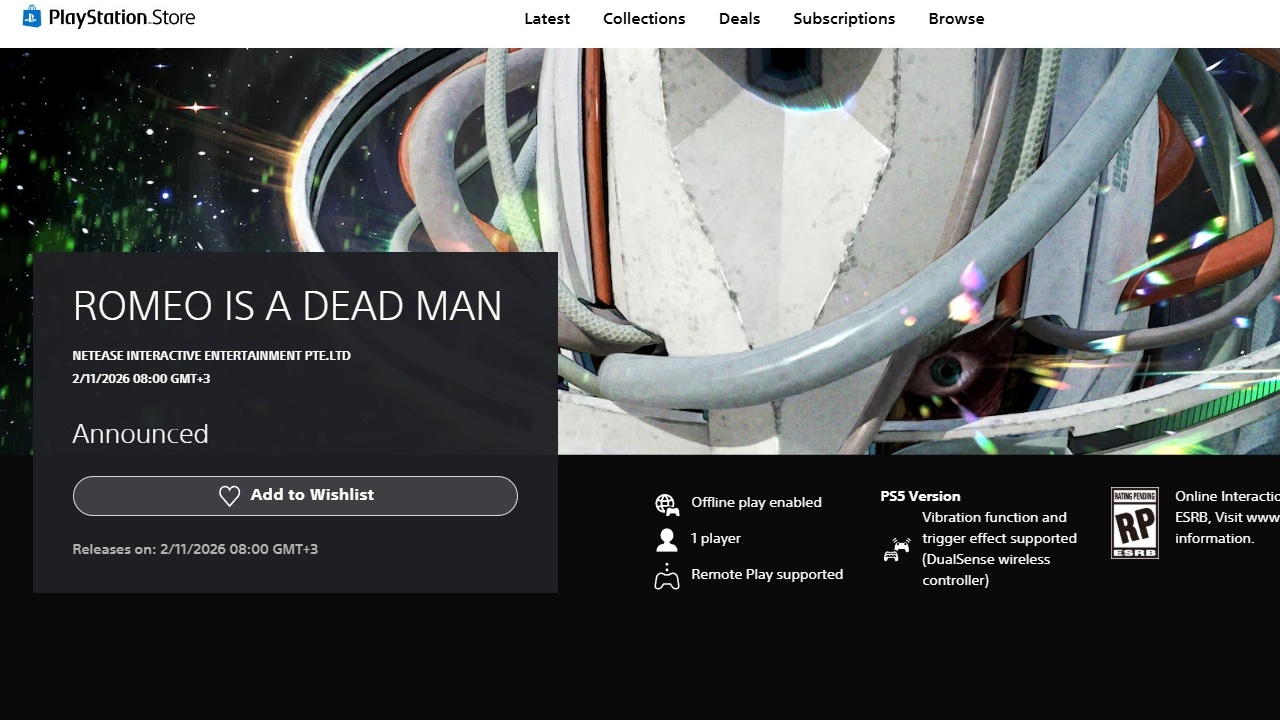1280x720 pixels.
Task: Select Subscriptions in the top navigation
Action: [x=844, y=19]
